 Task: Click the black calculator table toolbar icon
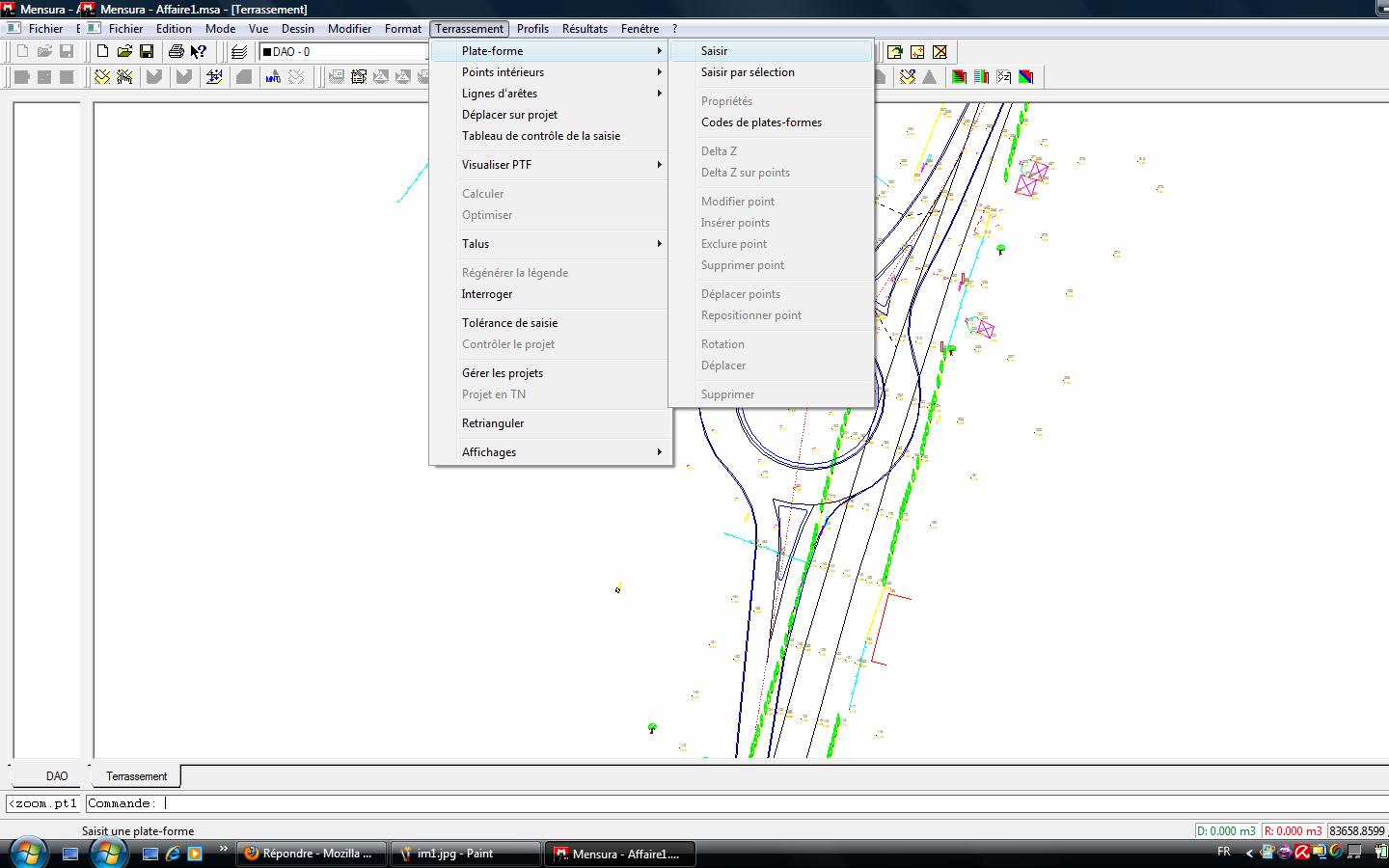pos(359,77)
